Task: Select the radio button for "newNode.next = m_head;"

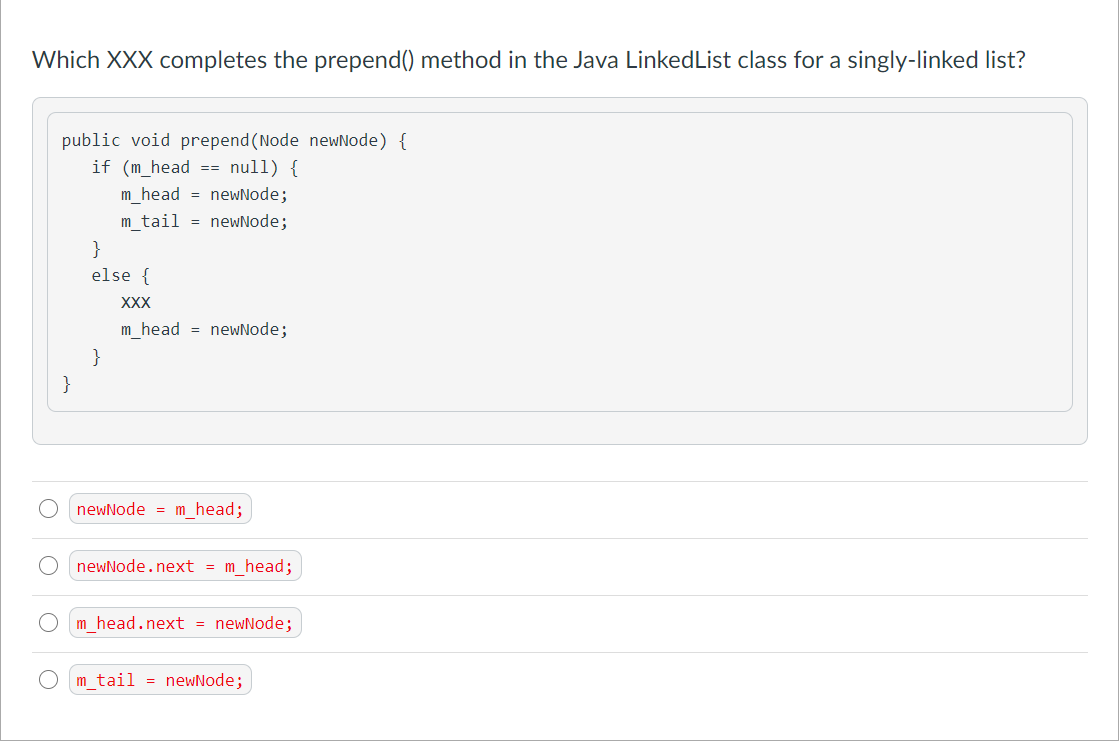Action: click(x=48, y=565)
